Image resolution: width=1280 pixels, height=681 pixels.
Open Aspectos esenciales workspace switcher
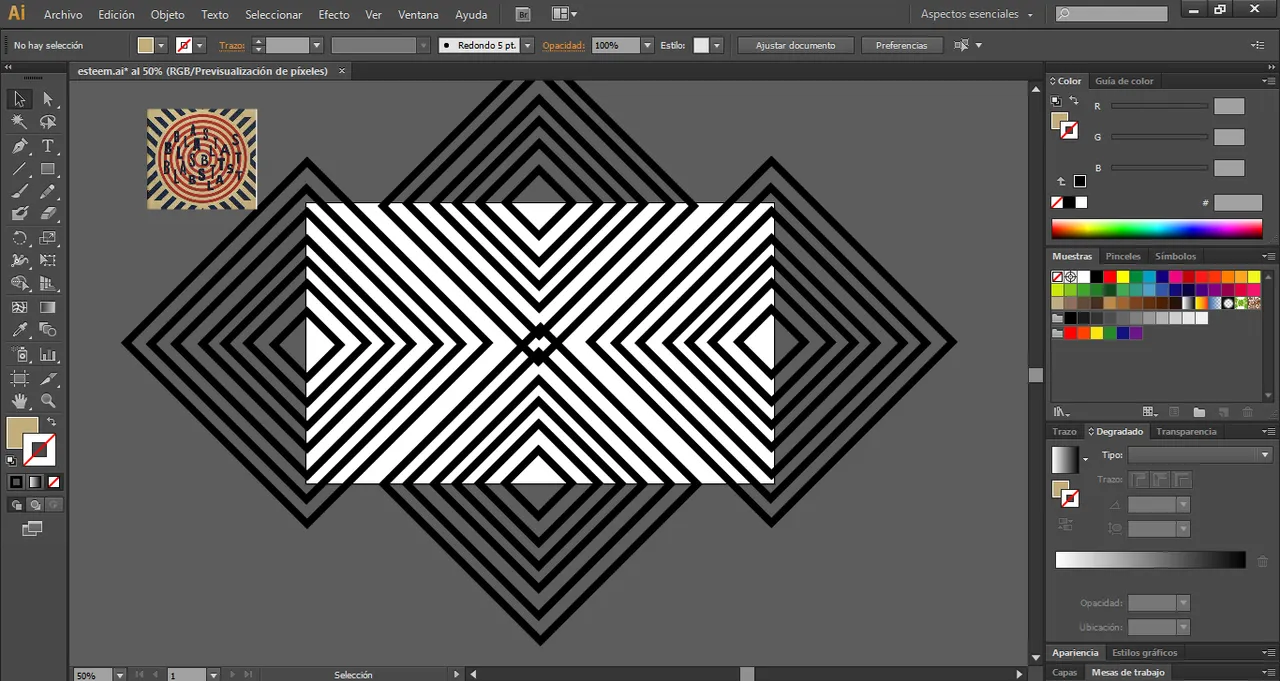(977, 14)
